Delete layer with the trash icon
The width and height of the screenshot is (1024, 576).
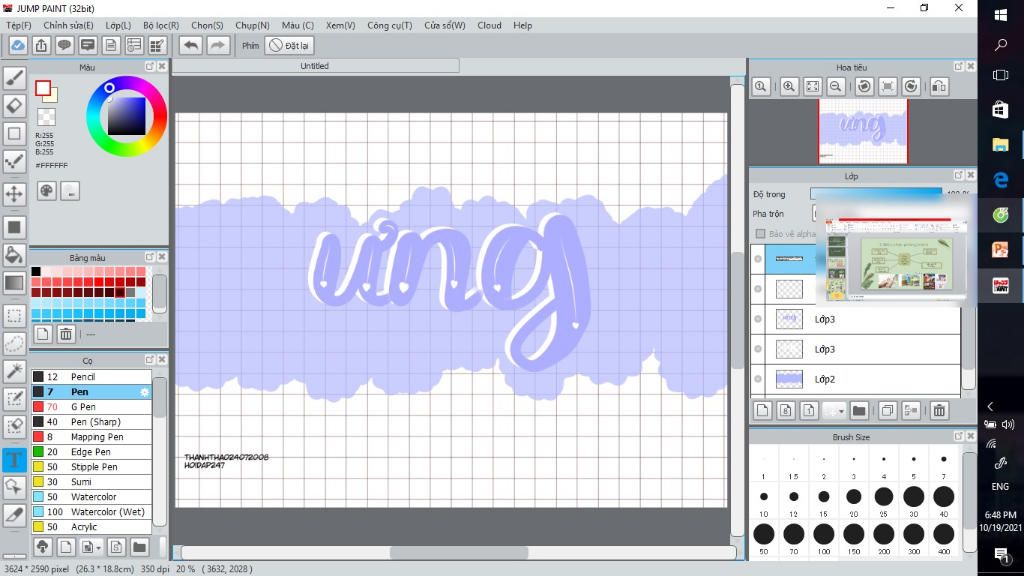coord(939,411)
